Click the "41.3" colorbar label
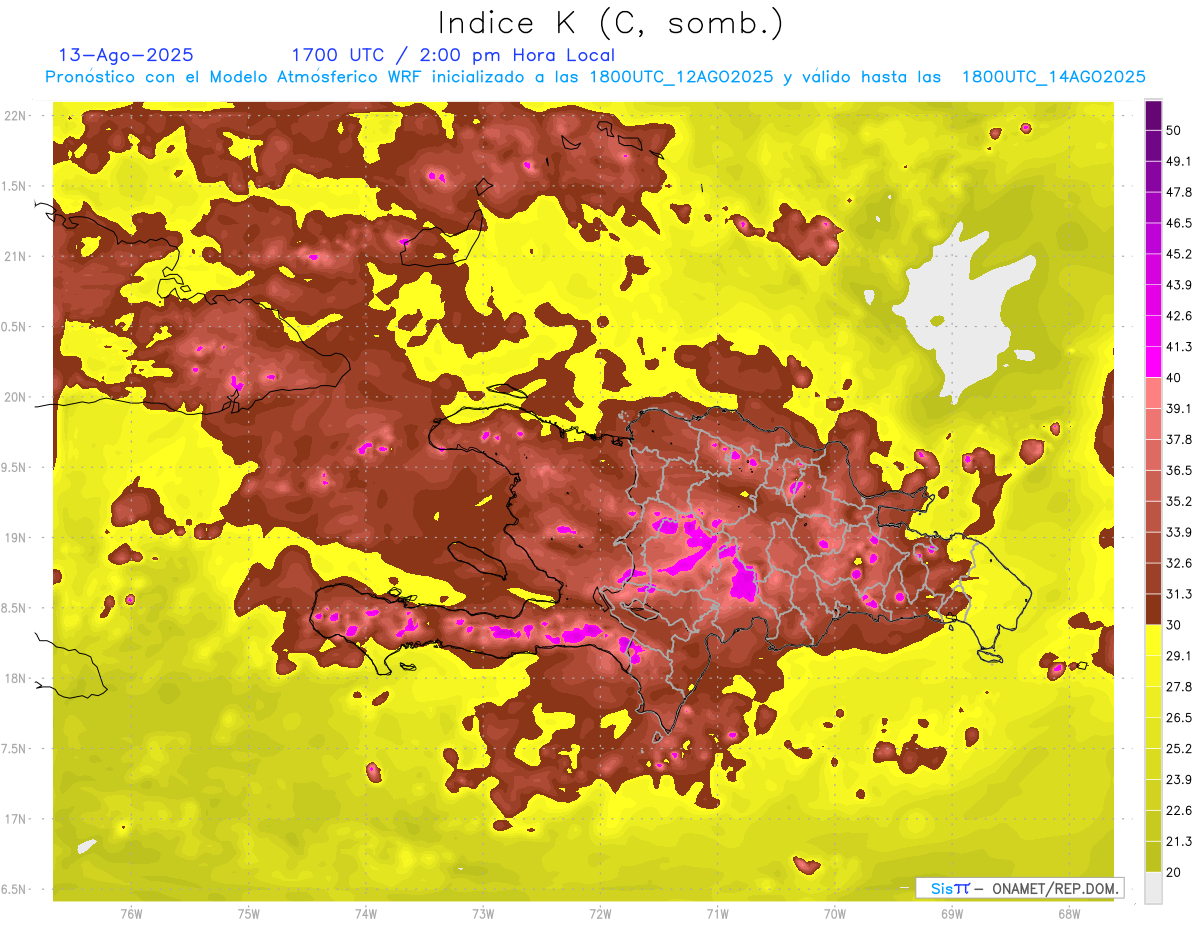The image size is (1200, 927). pos(1178,347)
